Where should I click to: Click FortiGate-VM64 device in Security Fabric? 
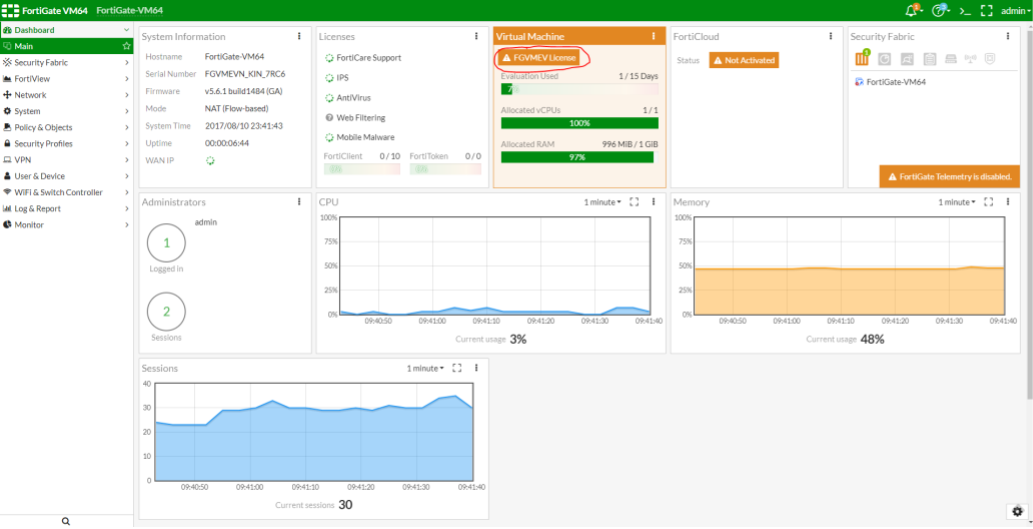pos(890,82)
